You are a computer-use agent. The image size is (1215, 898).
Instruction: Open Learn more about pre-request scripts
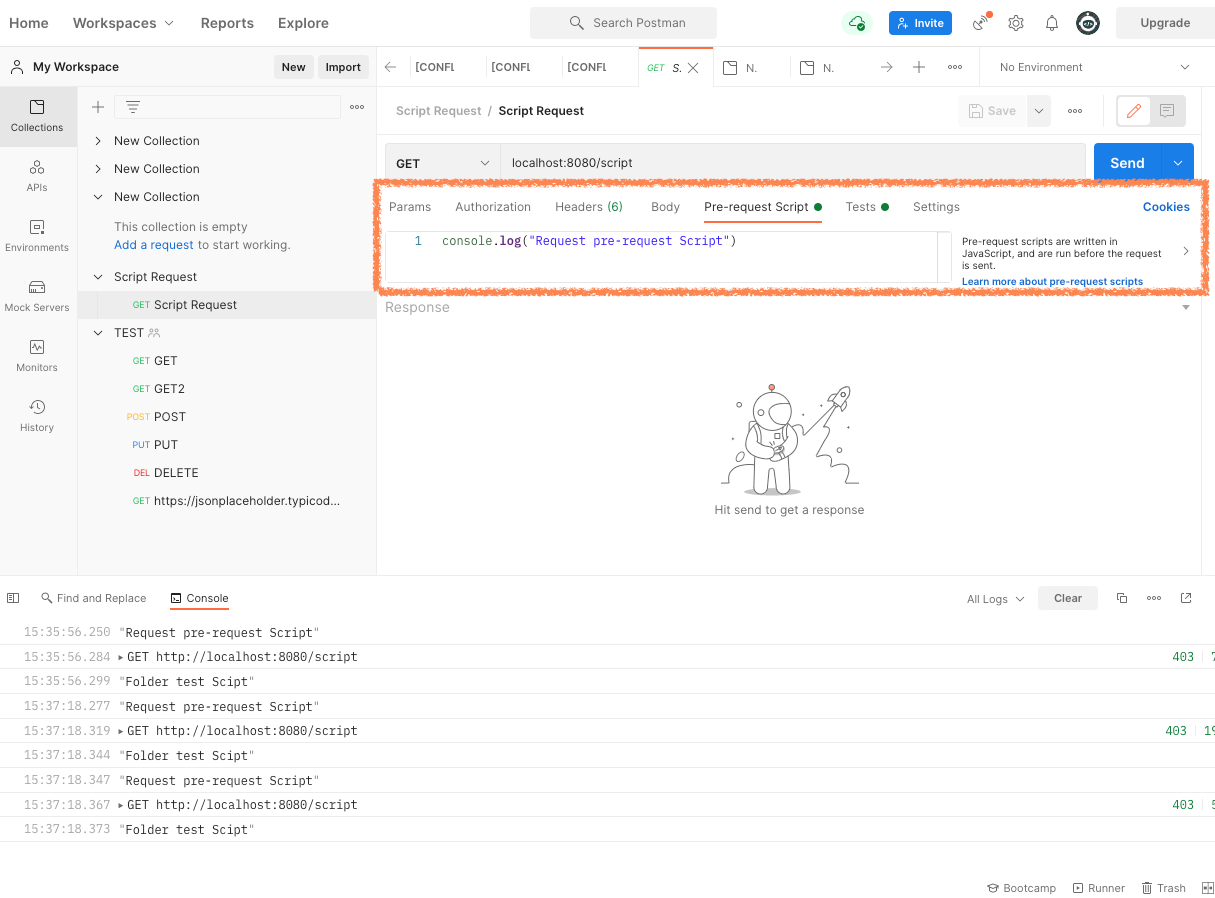[x=1052, y=282]
